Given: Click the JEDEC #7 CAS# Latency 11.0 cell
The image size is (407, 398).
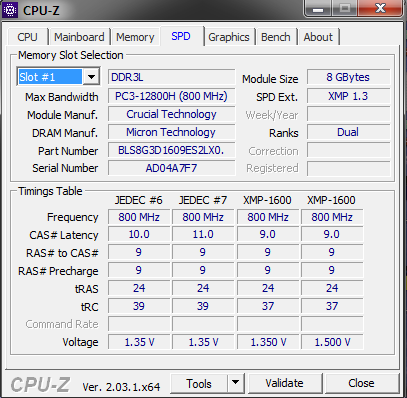Looking at the screenshot, I should pyautogui.click(x=203, y=234).
